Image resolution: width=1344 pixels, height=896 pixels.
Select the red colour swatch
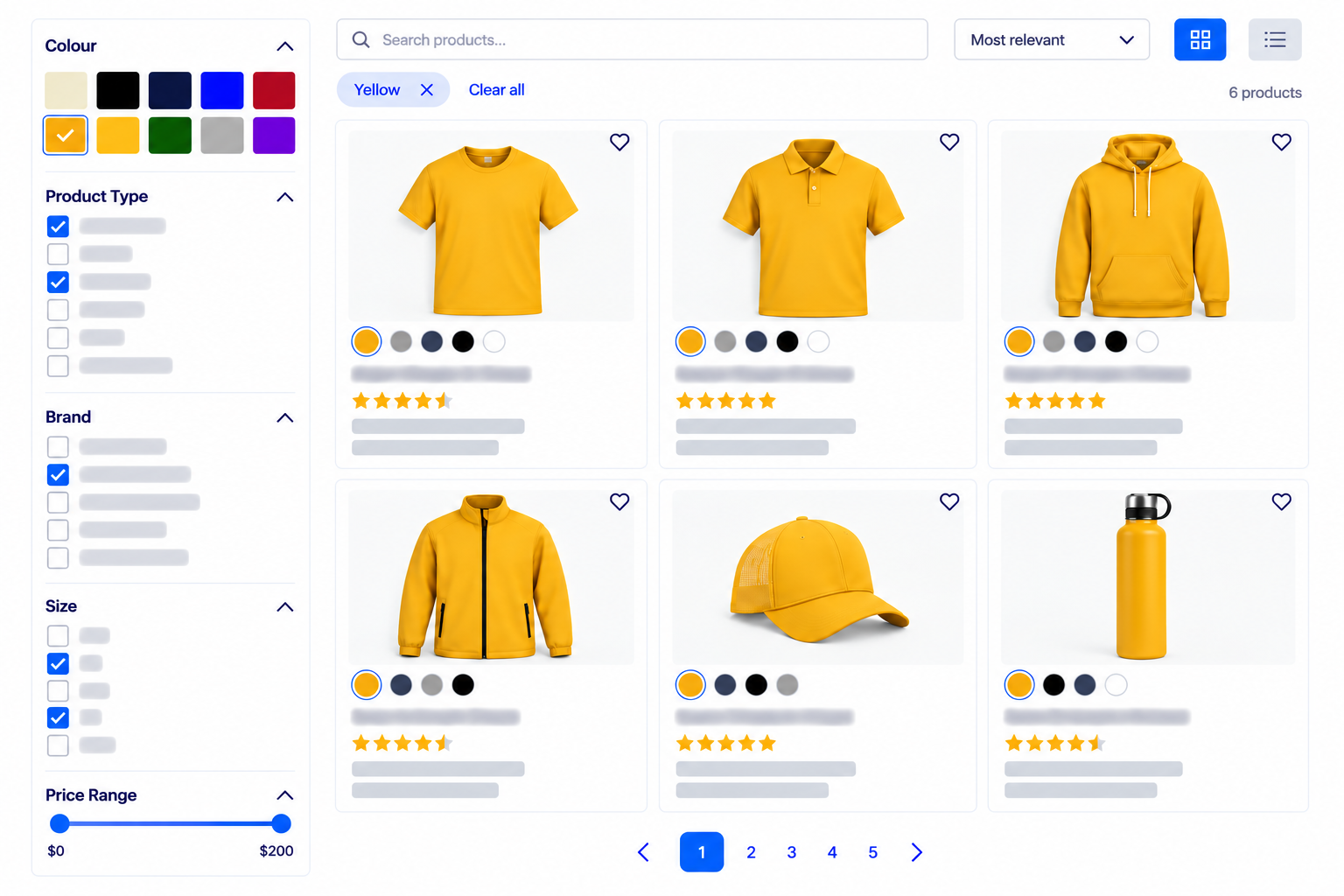click(274, 91)
